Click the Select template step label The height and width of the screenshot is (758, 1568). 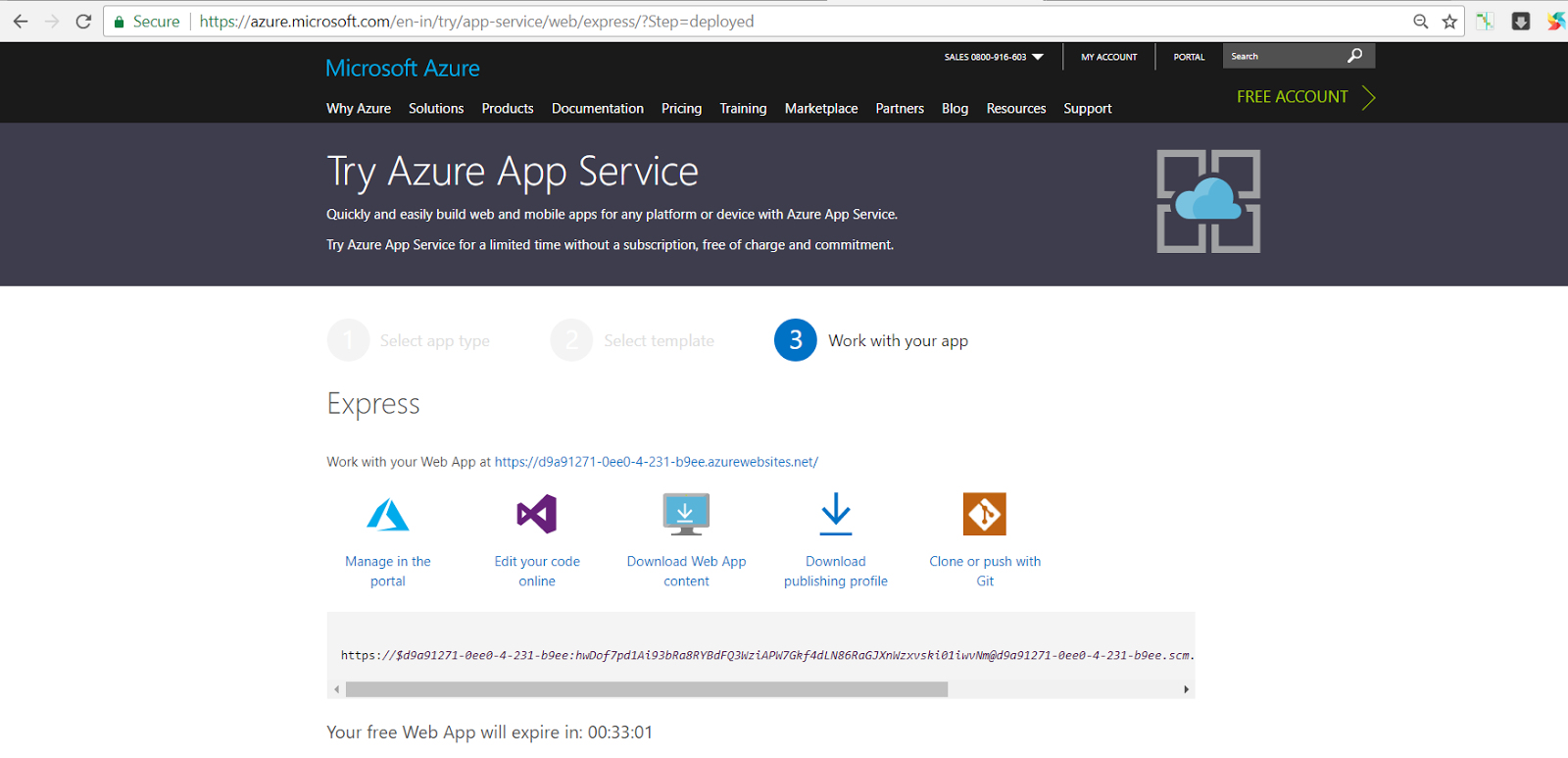pos(660,341)
